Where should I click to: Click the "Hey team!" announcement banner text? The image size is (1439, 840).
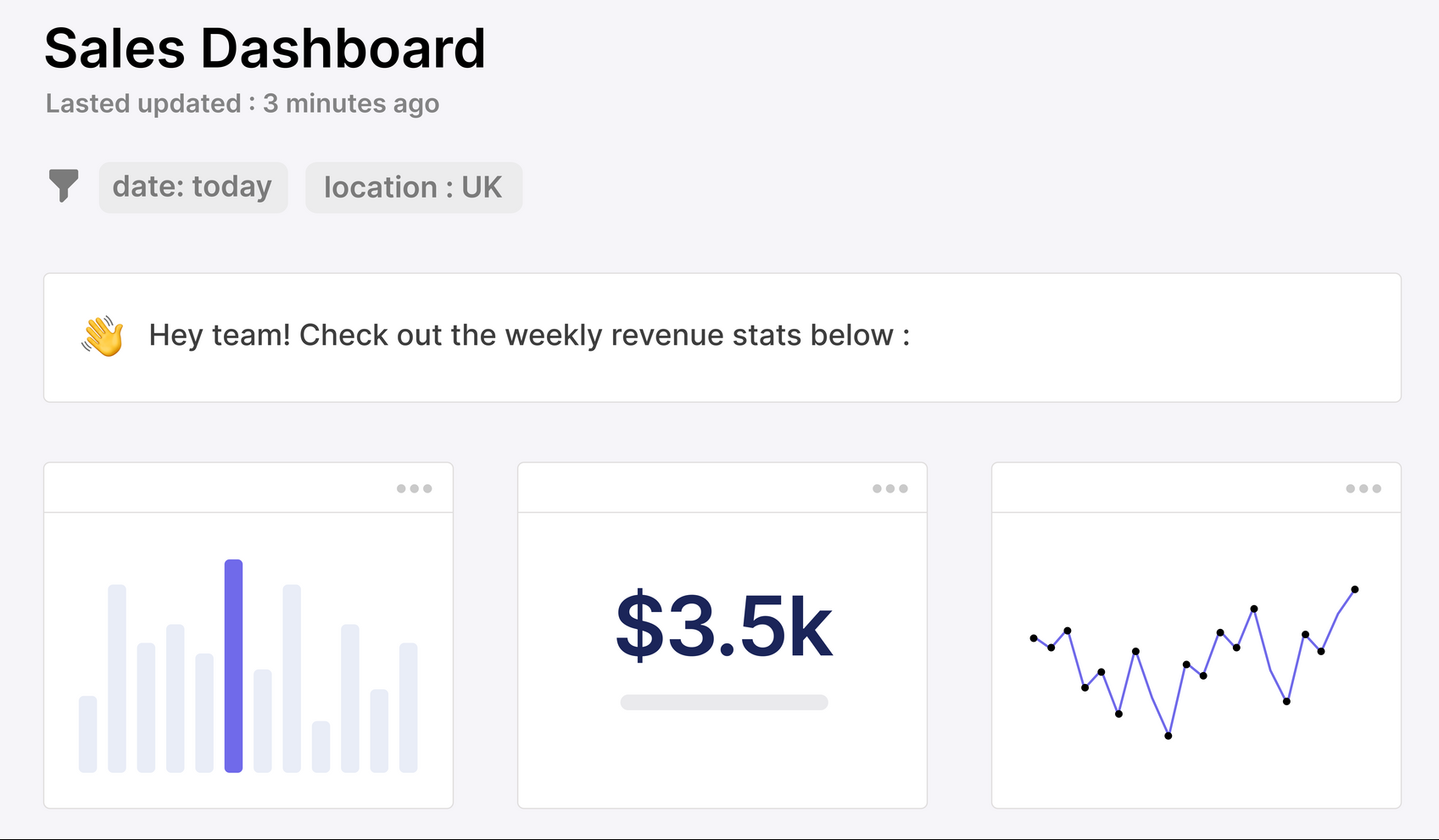pyautogui.click(x=529, y=336)
